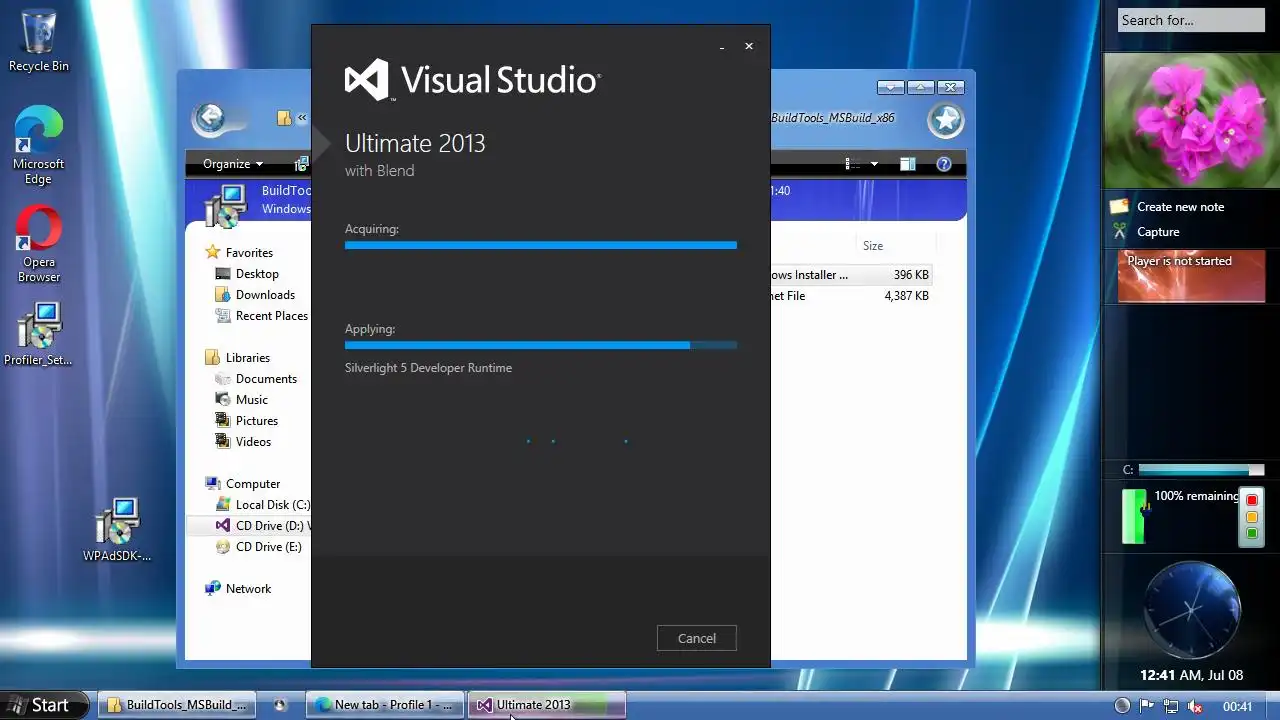The height and width of the screenshot is (720, 1280).
Task: Click the new note icon in sidebar
Action: [x=1119, y=206]
